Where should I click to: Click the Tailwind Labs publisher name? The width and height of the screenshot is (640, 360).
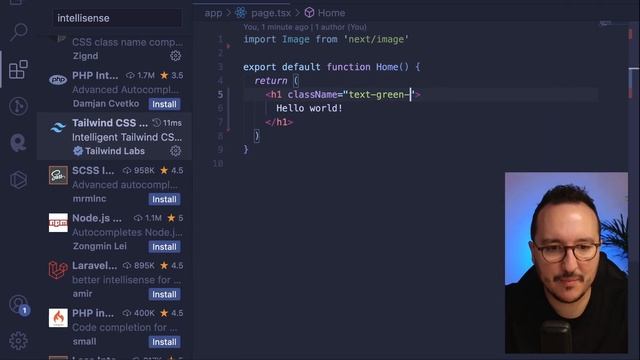tap(115, 151)
